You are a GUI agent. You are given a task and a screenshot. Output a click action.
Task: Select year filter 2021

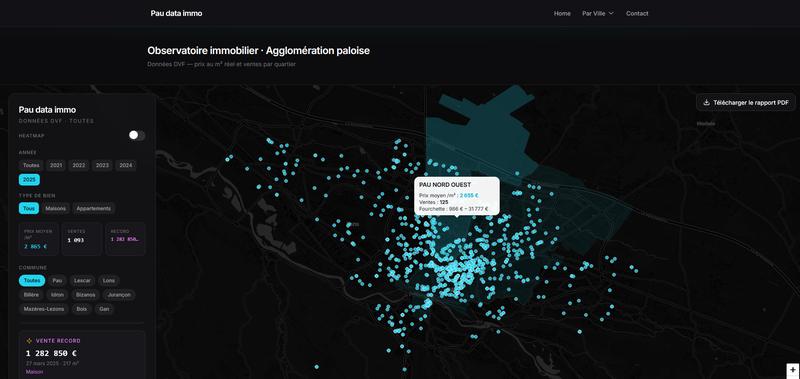pos(56,165)
